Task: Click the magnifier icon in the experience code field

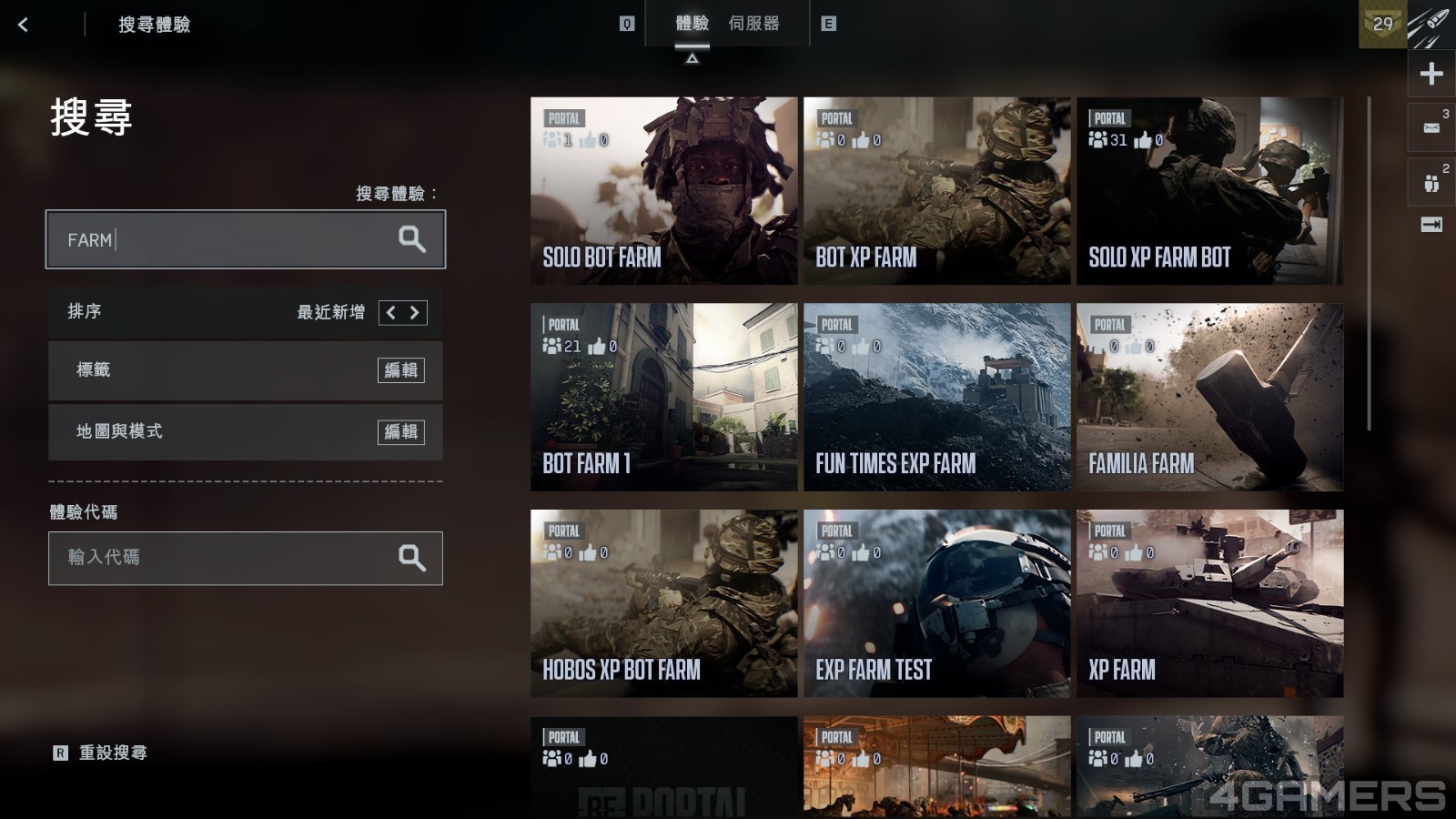Action: [x=411, y=558]
